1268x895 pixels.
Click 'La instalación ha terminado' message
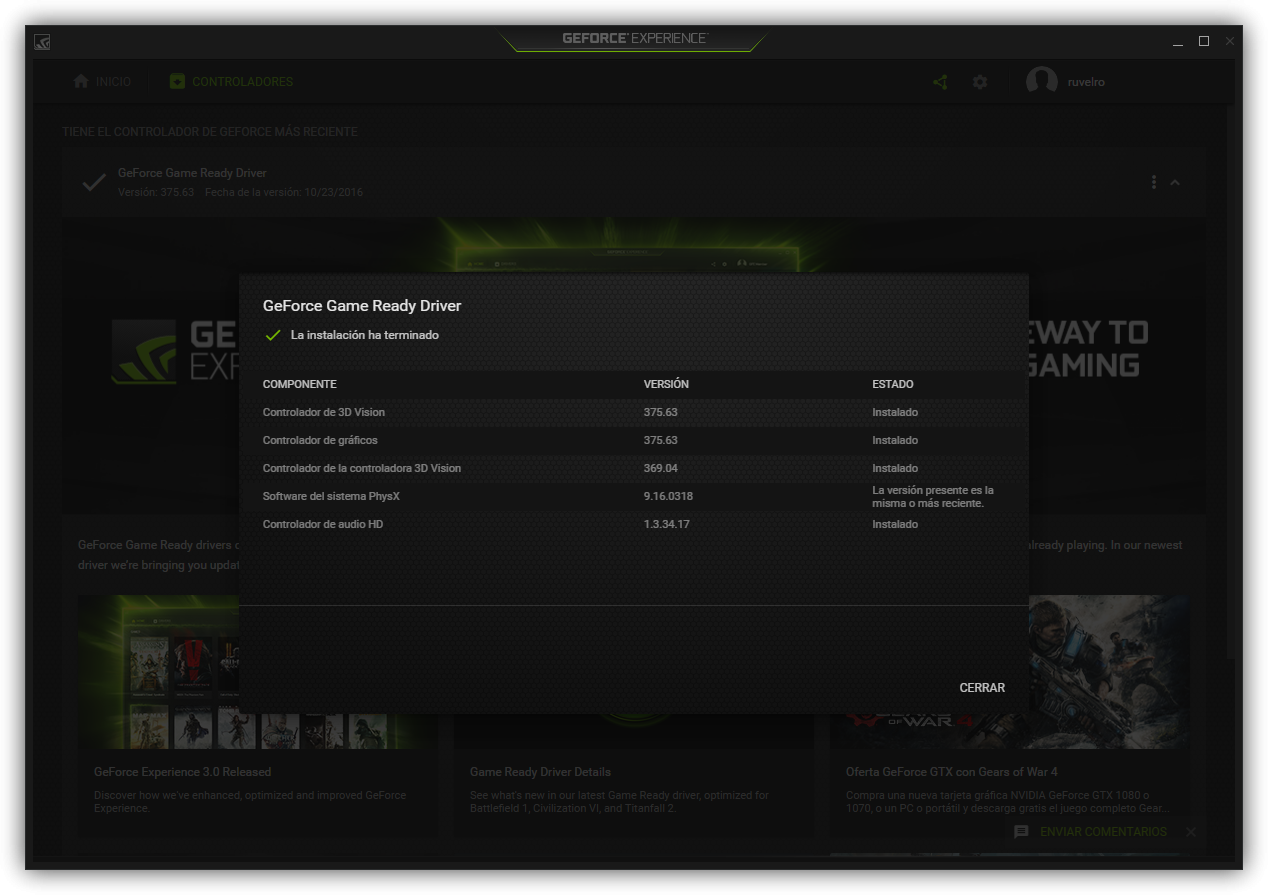pos(365,335)
